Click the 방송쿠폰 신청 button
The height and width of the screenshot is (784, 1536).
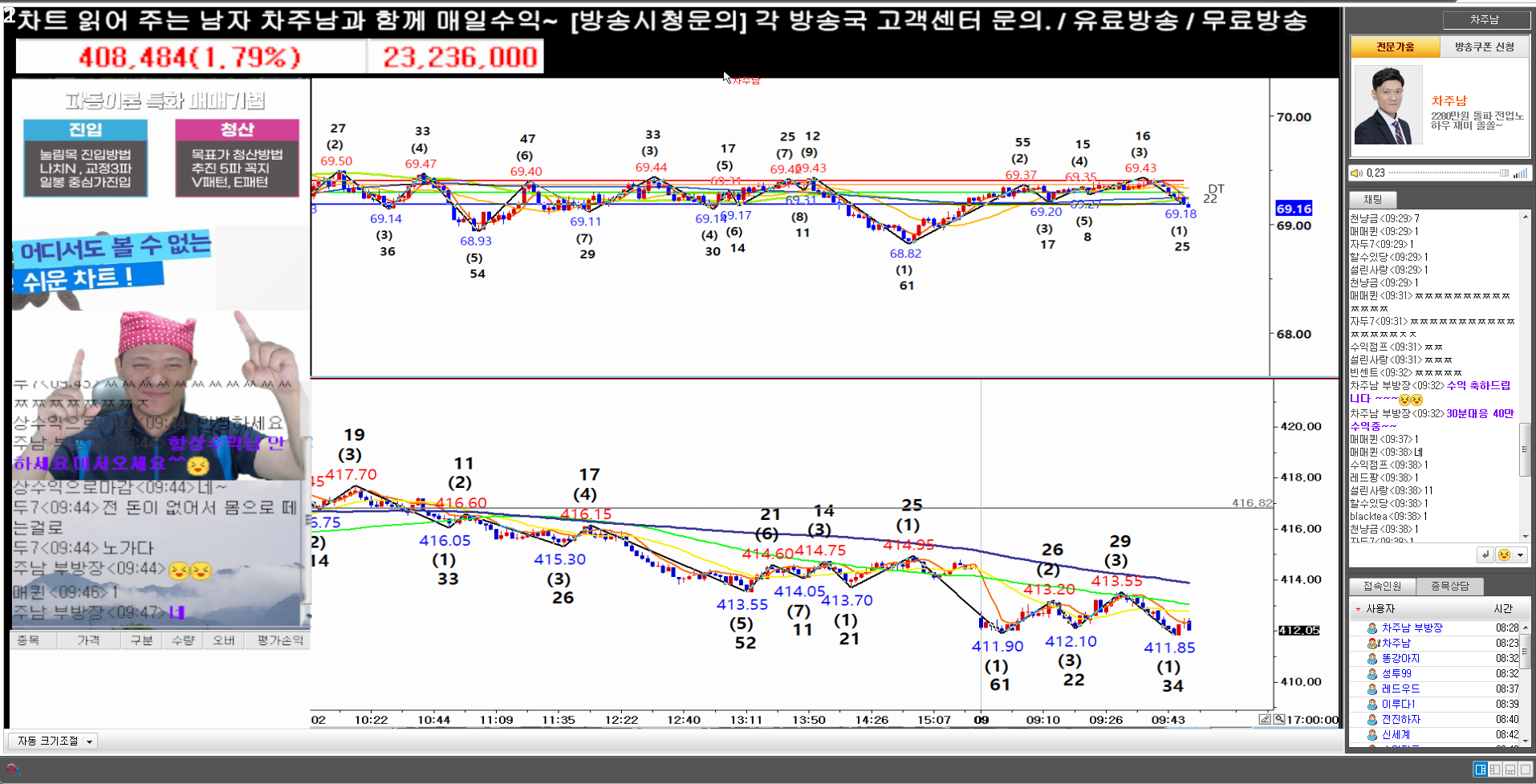[x=1484, y=47]
